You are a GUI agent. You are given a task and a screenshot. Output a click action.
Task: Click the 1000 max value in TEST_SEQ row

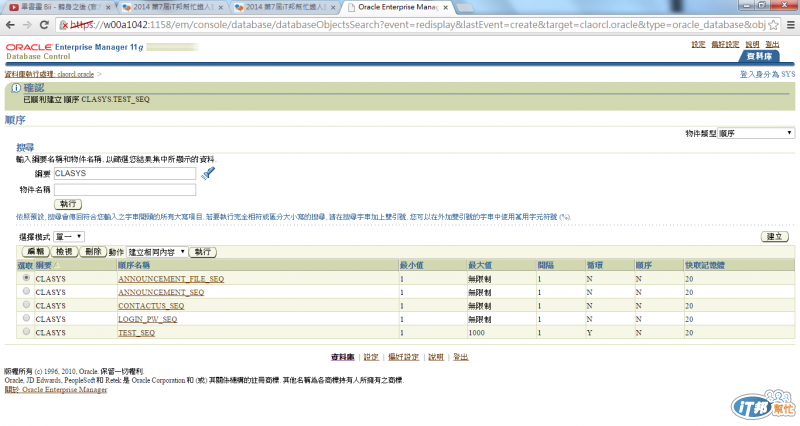pos(477,333)
